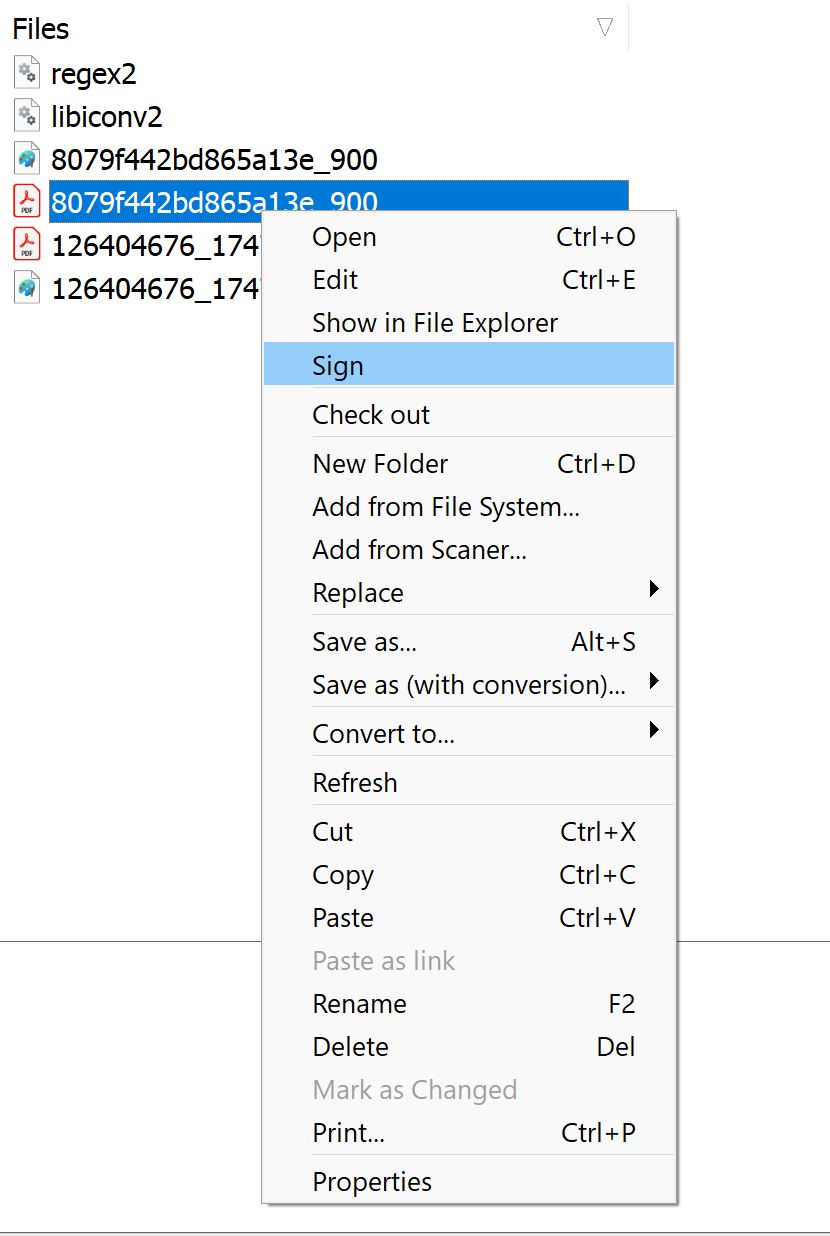Select Add from File System option
830x1236 pixels.
click(x=446, y=507)
